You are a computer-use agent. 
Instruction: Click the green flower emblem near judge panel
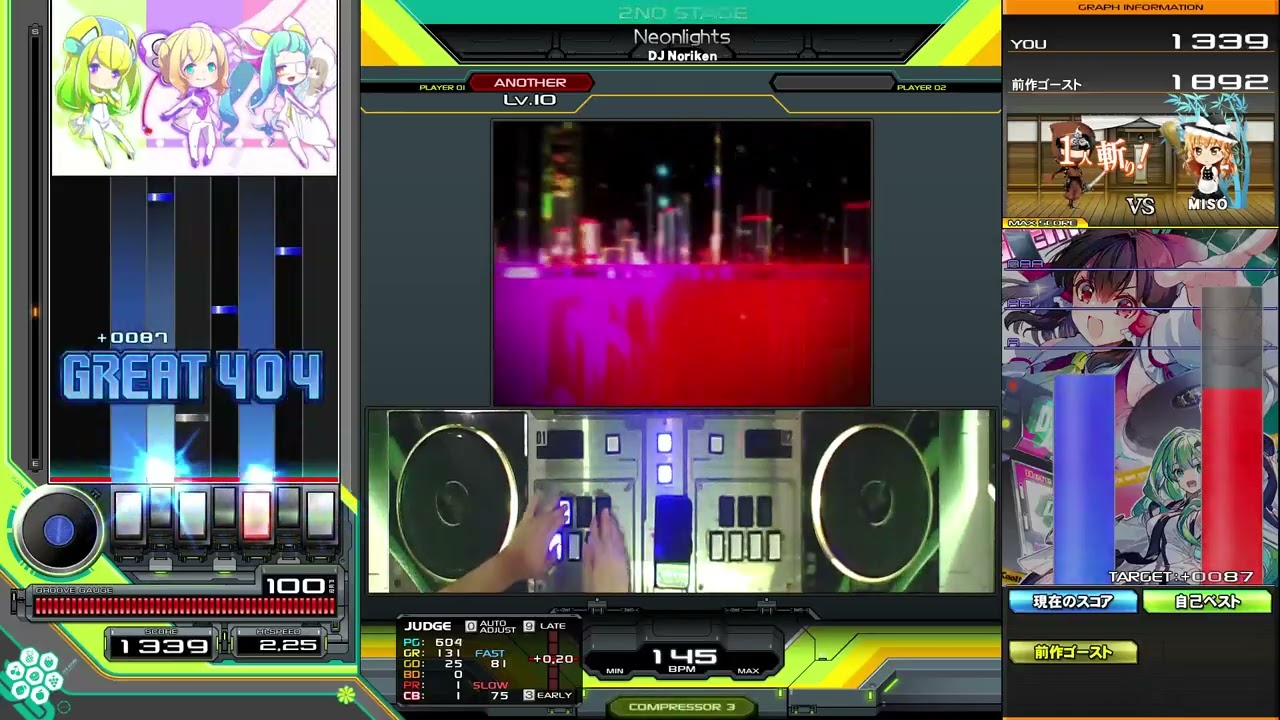(x=346, y=693)
